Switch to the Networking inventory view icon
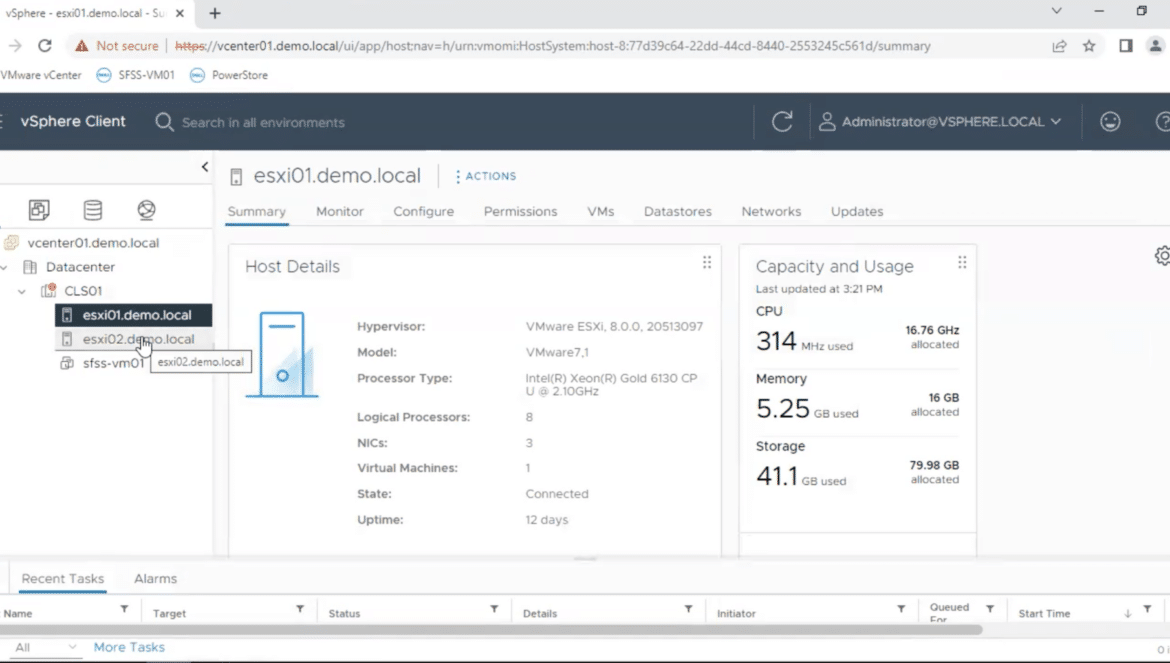The width and height of the screenshot is (1170, 663). [x=146, y=210]
